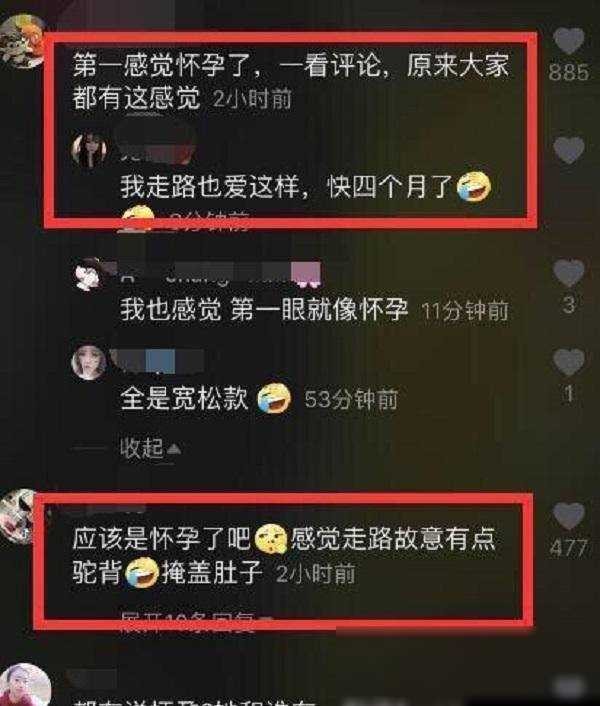The image size is (600, 706).
Task: Tap the comment 第一感觉怀孕了
Action: [x=291, y=82]
